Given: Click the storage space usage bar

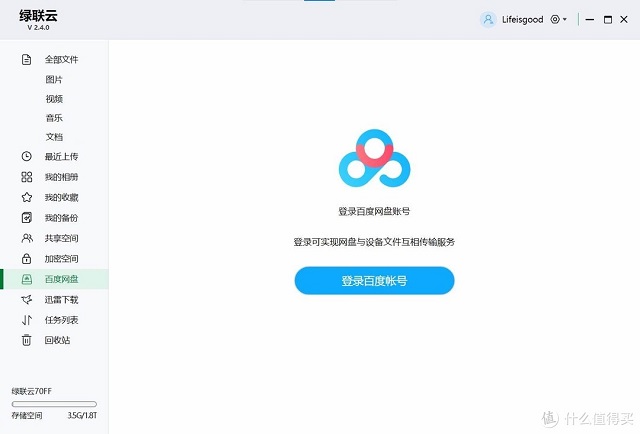Looking at the screenshot, I should tap(54, 404).
